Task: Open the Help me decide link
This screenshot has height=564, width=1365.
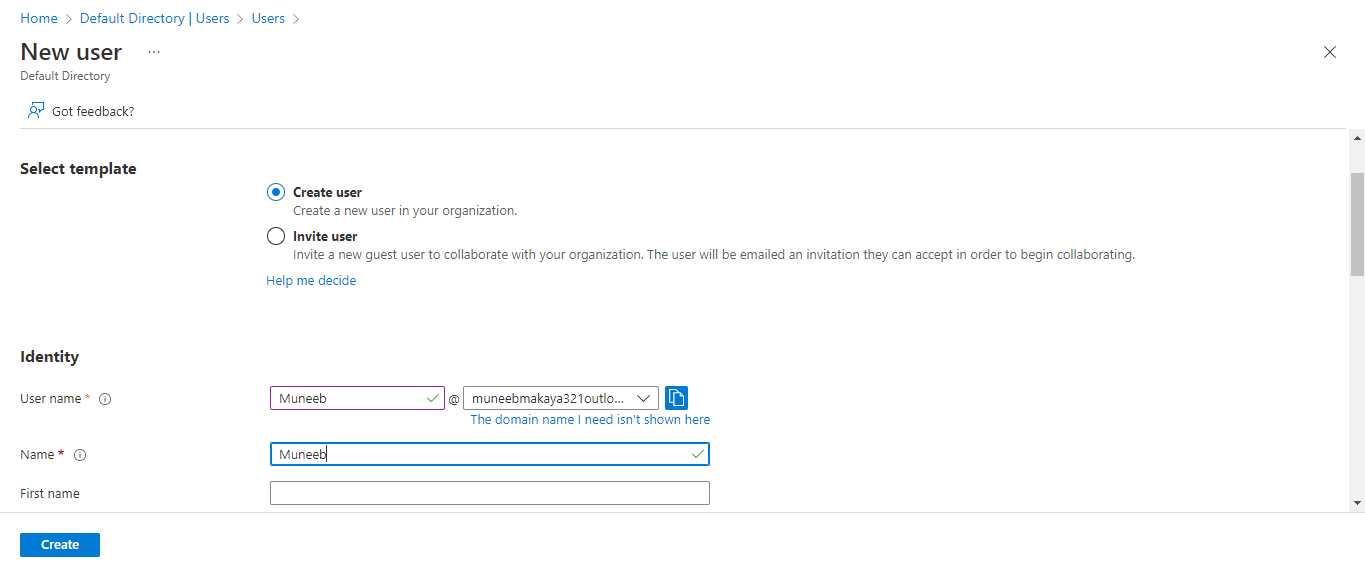Action: coord(311,281)
